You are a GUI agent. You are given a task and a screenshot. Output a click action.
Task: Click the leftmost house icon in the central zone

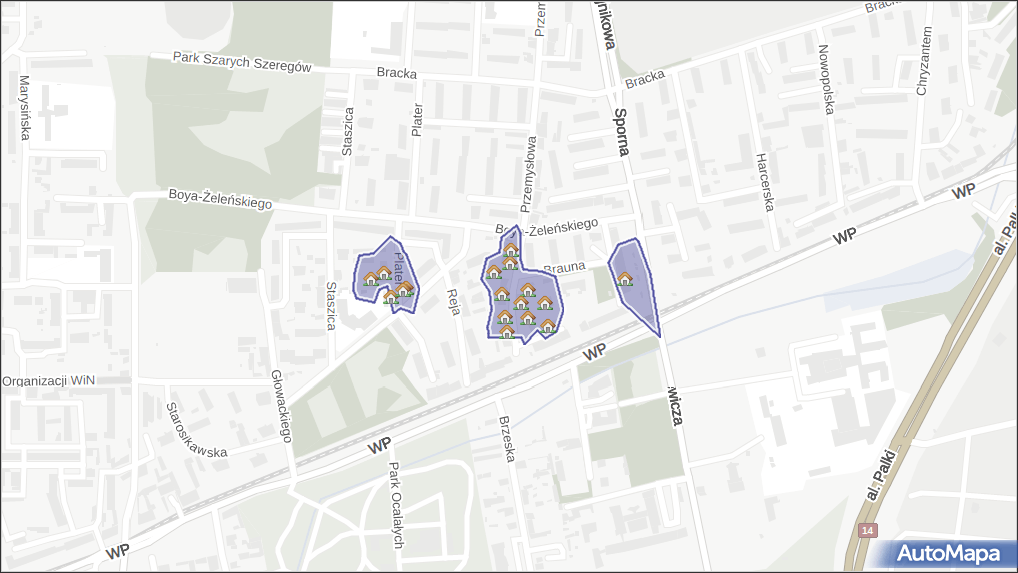(493, 272)
